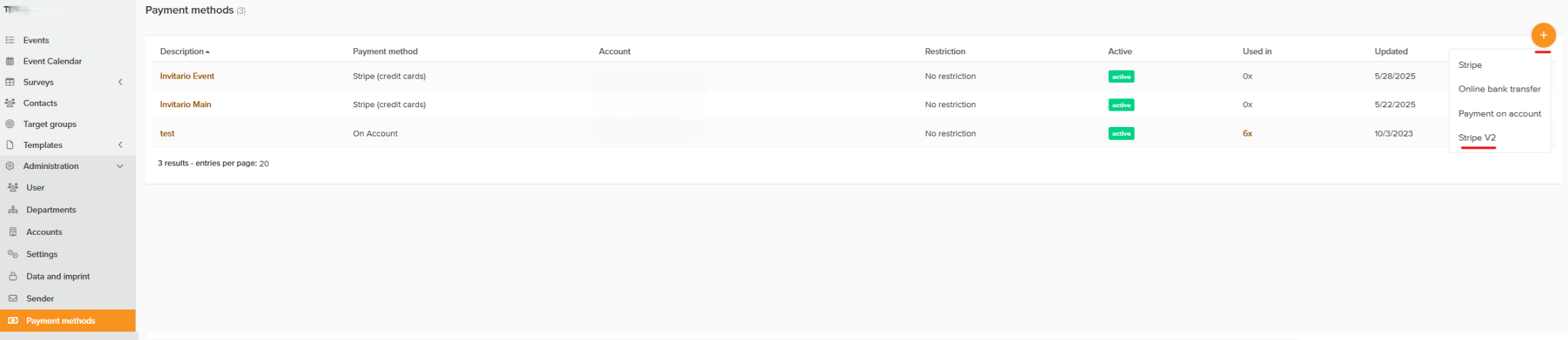The height and width of the screenshot is (340, 1568).
Task: Click active badge for test row
Action: (1121, 134)
